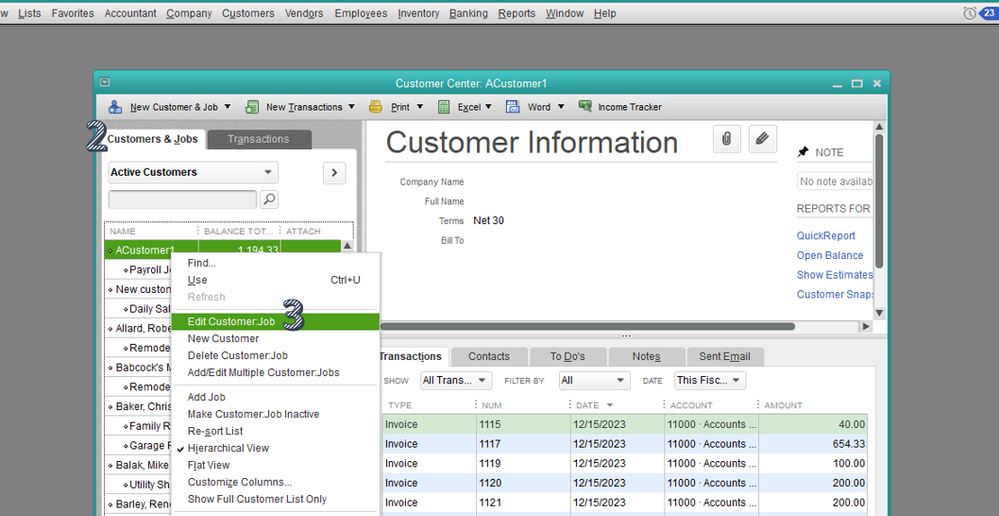Choose Add/Edit Multiple Customer:Jobs
The height and width of the screenshot is (516, 999).
tap(263, 373)
